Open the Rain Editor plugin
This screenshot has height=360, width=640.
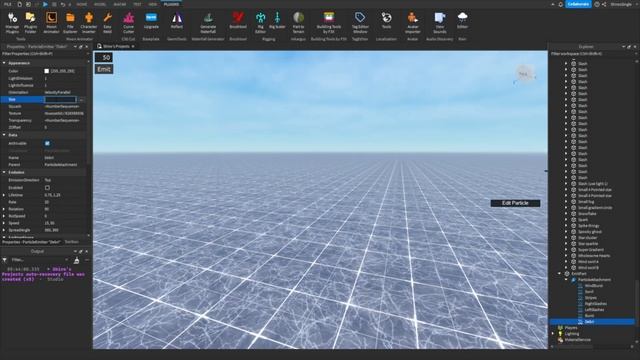tap(462, 20)
